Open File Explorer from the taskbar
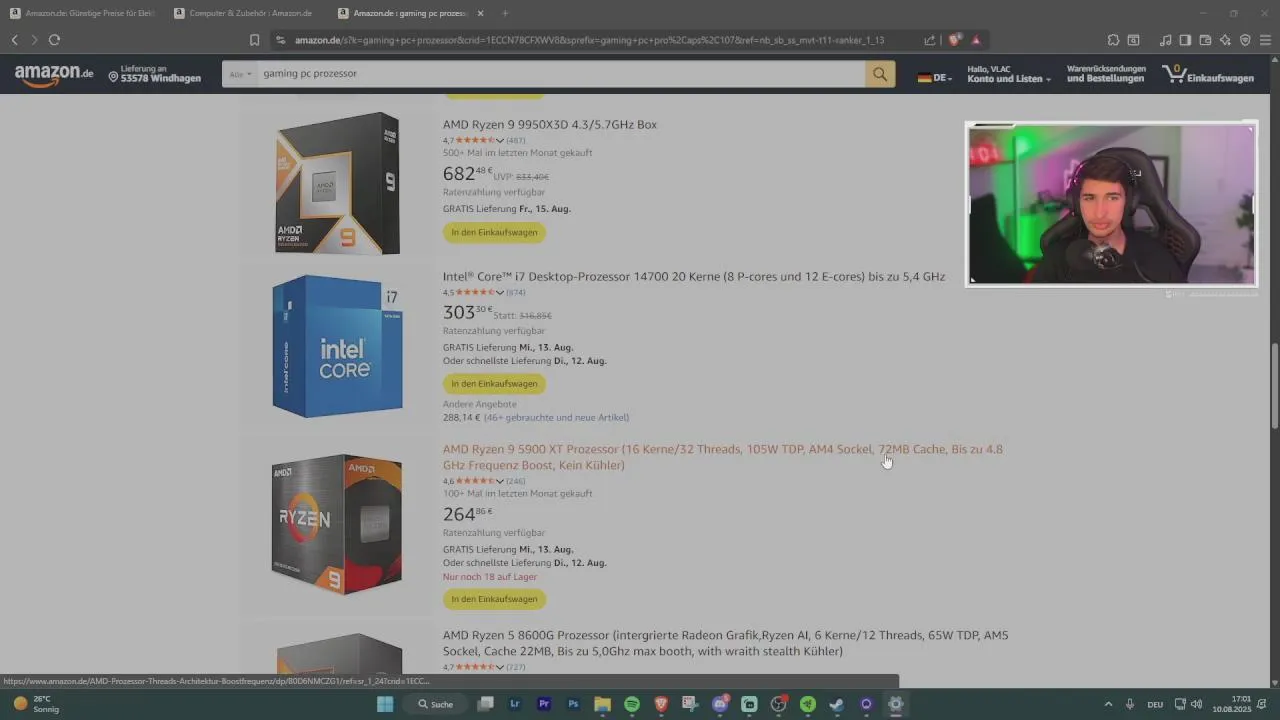 click(x=603, y=704)
